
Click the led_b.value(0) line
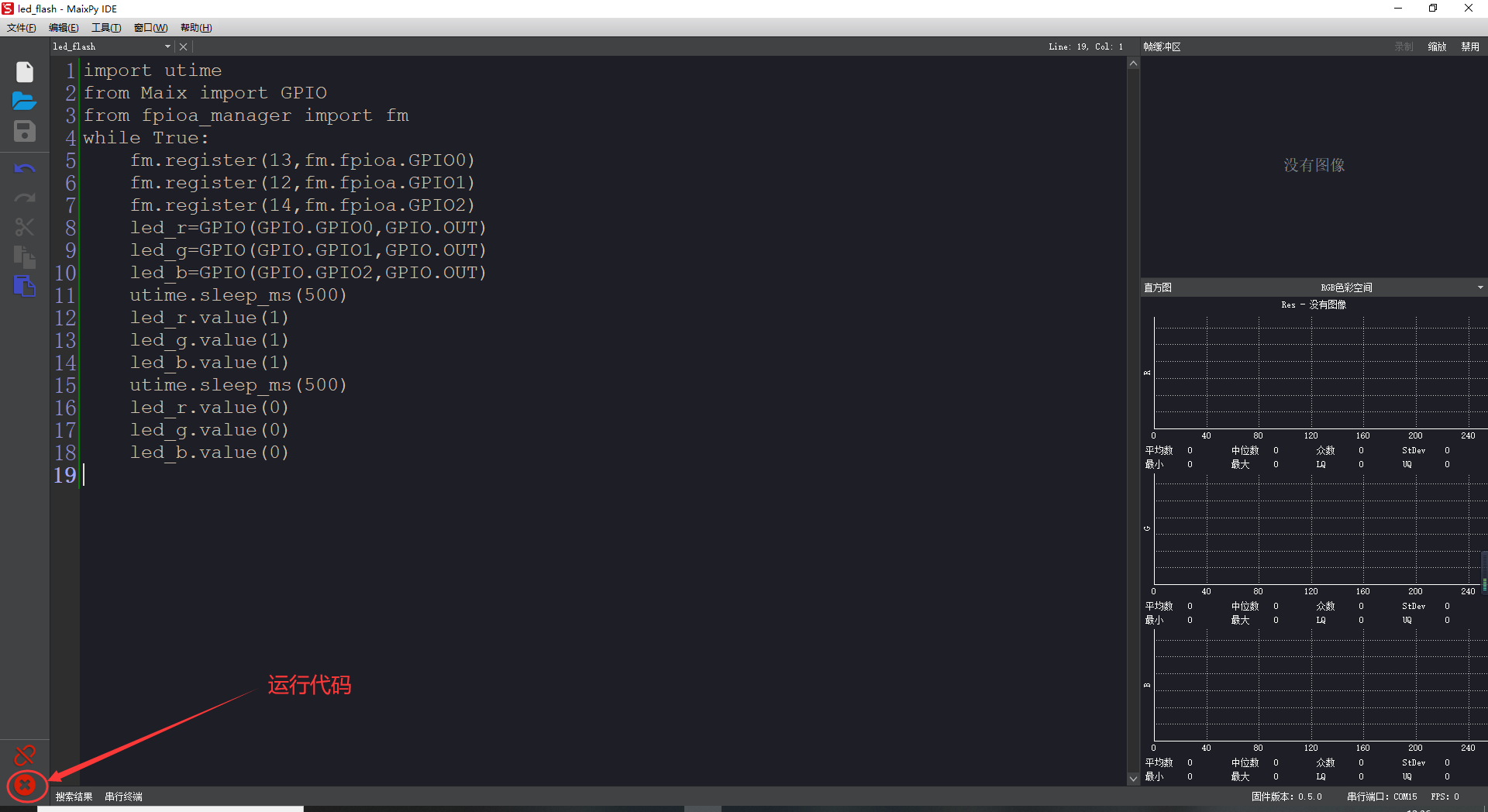coord(209,452)
